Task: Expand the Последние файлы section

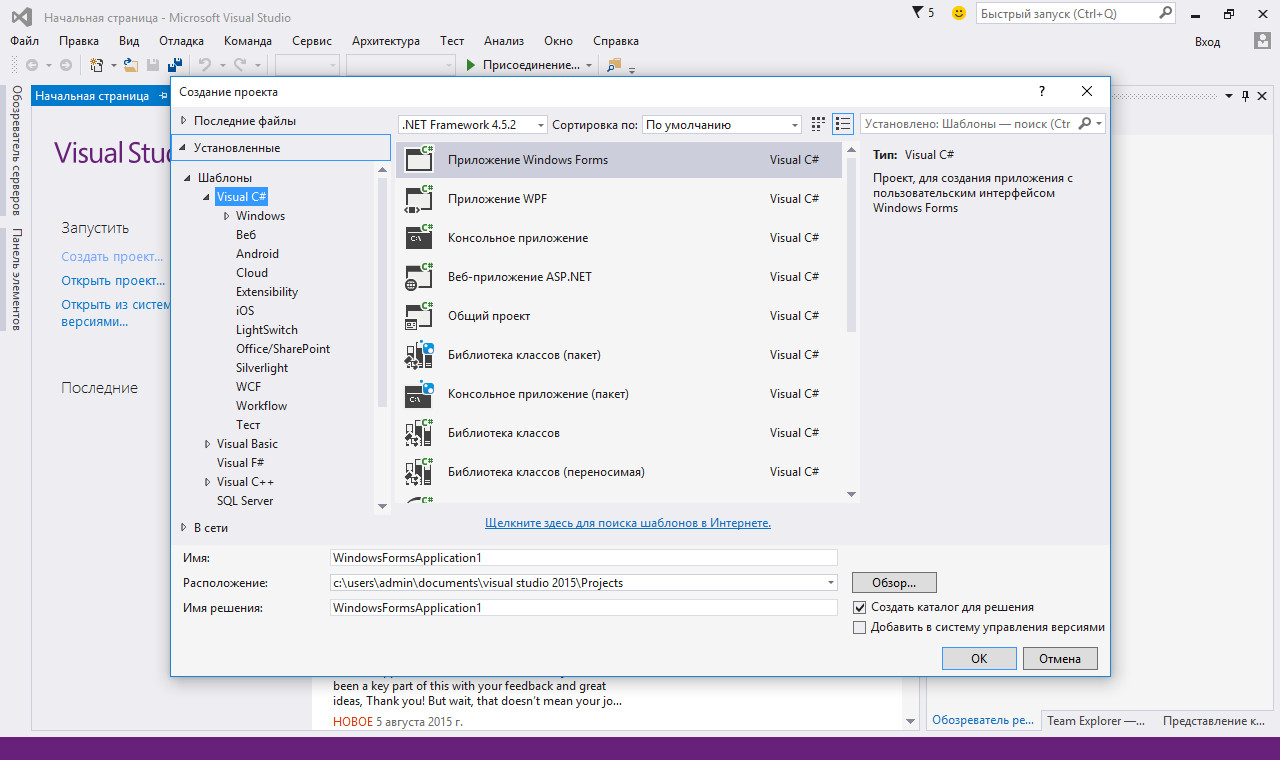Action: point(184,121)
